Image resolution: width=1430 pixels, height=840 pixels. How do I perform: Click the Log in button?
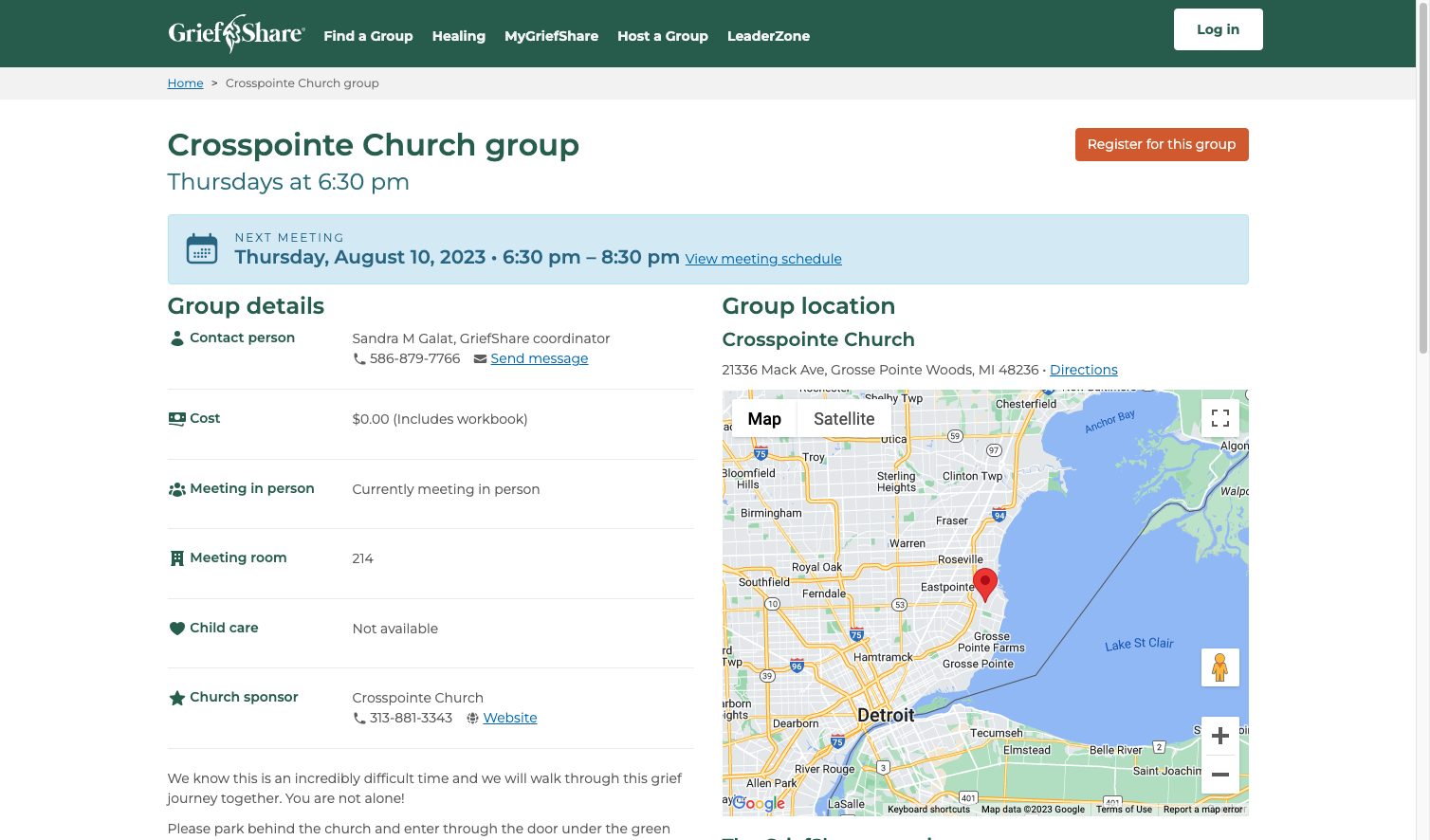[1218, 29]
